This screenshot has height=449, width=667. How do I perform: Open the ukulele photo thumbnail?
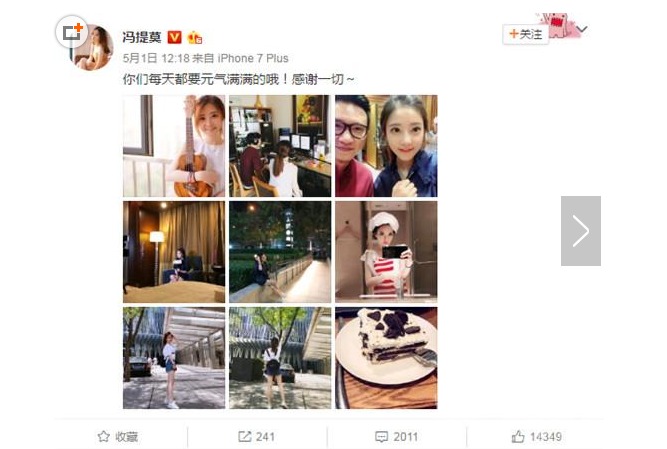pos(174,146)
